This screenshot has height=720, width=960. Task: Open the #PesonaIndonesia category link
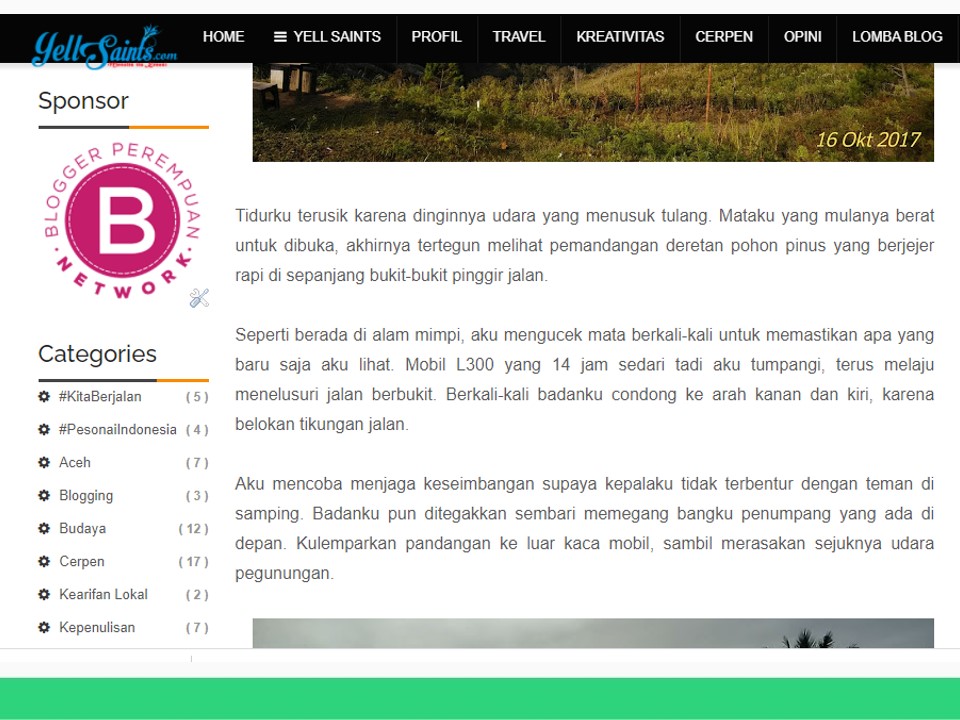120,429
